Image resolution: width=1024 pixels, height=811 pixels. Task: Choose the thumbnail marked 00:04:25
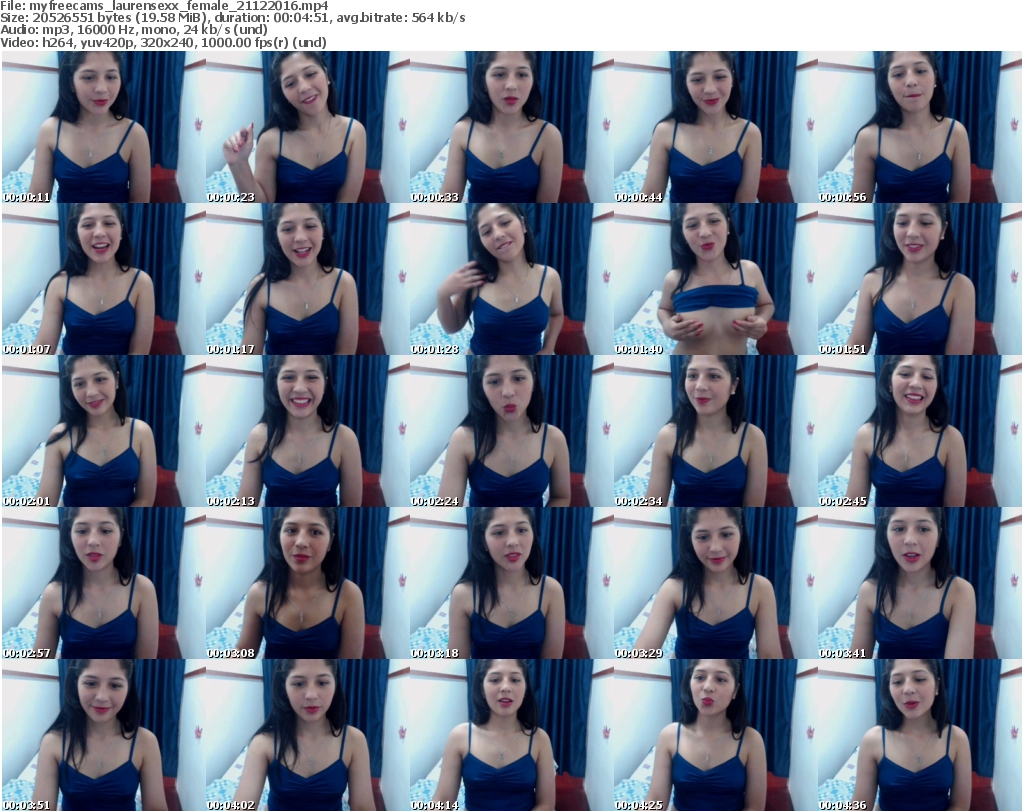click(715, 735)
